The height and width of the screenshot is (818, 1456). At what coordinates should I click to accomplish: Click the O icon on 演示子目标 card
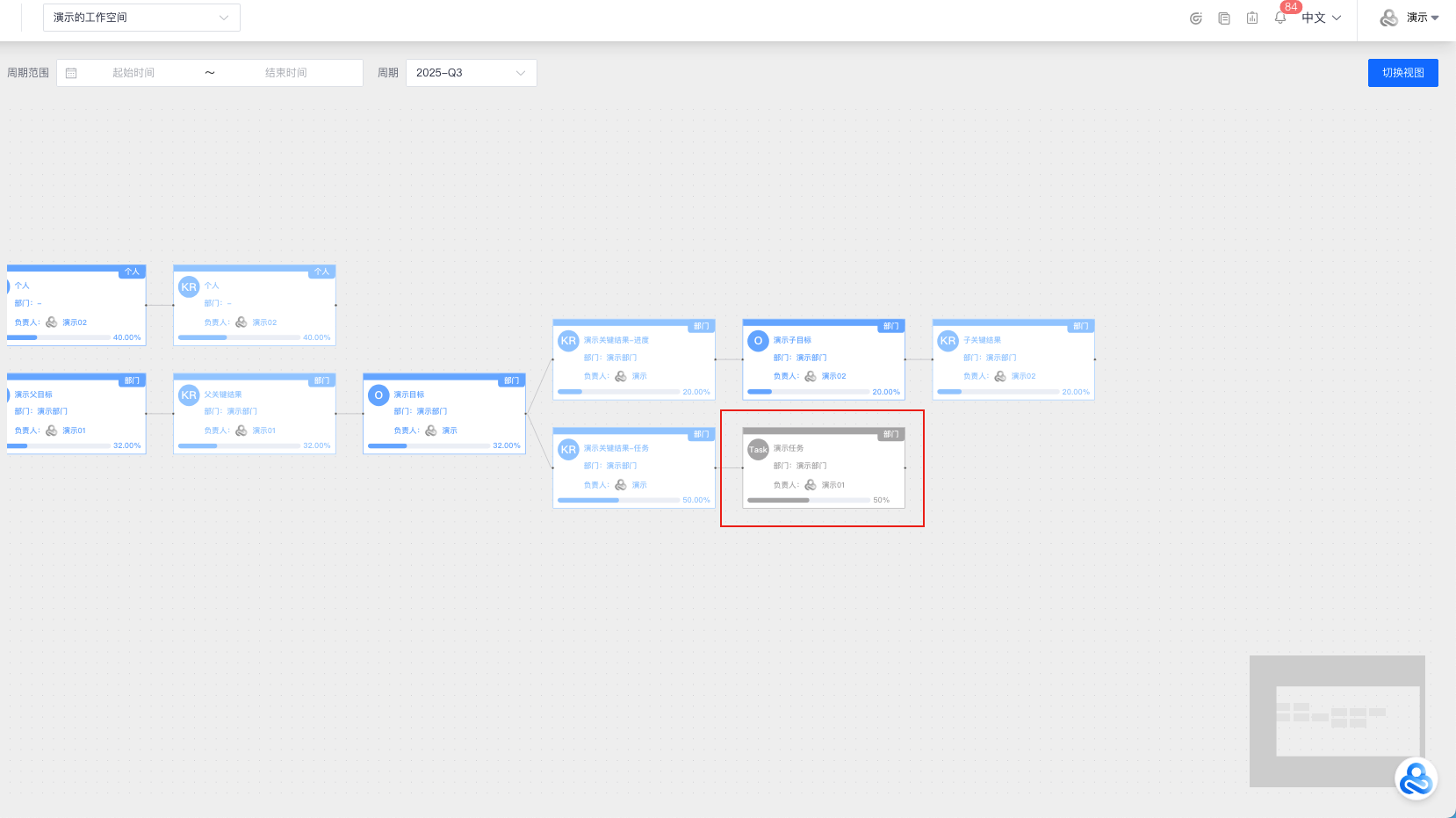758,341
